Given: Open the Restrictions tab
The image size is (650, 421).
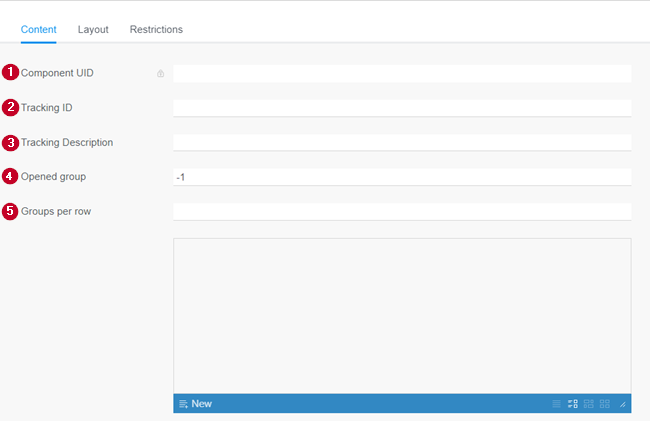Looking at the screenshot, I should (x=156, y=29).
